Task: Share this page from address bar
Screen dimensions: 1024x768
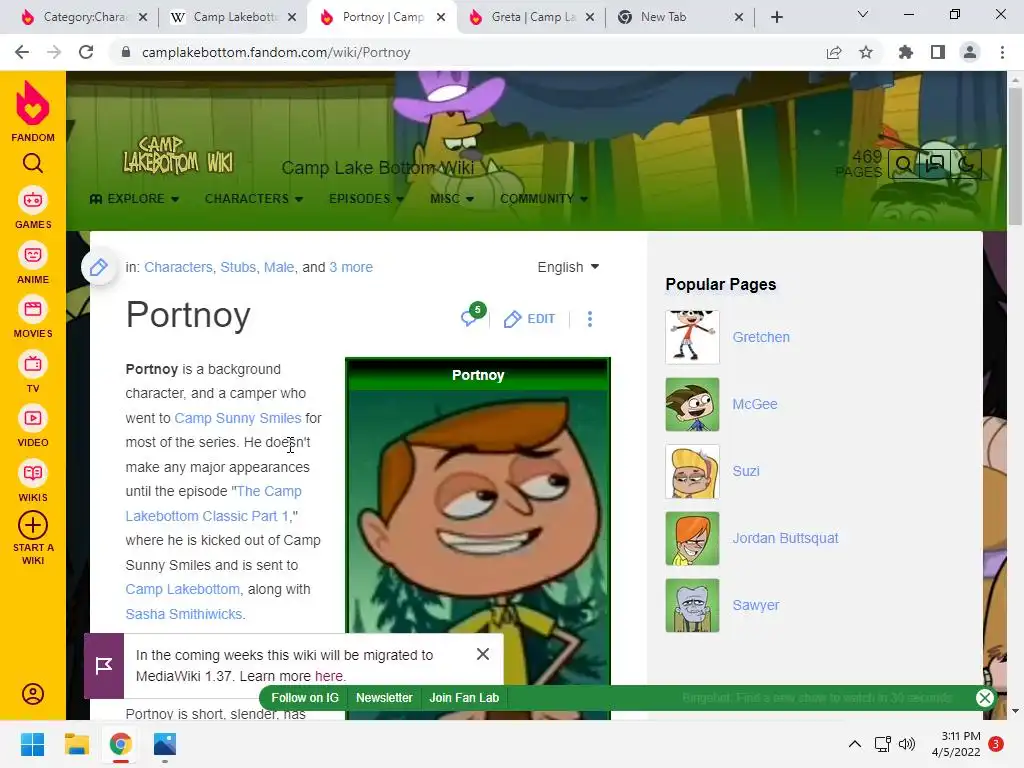Action: [x=834, y=52]
